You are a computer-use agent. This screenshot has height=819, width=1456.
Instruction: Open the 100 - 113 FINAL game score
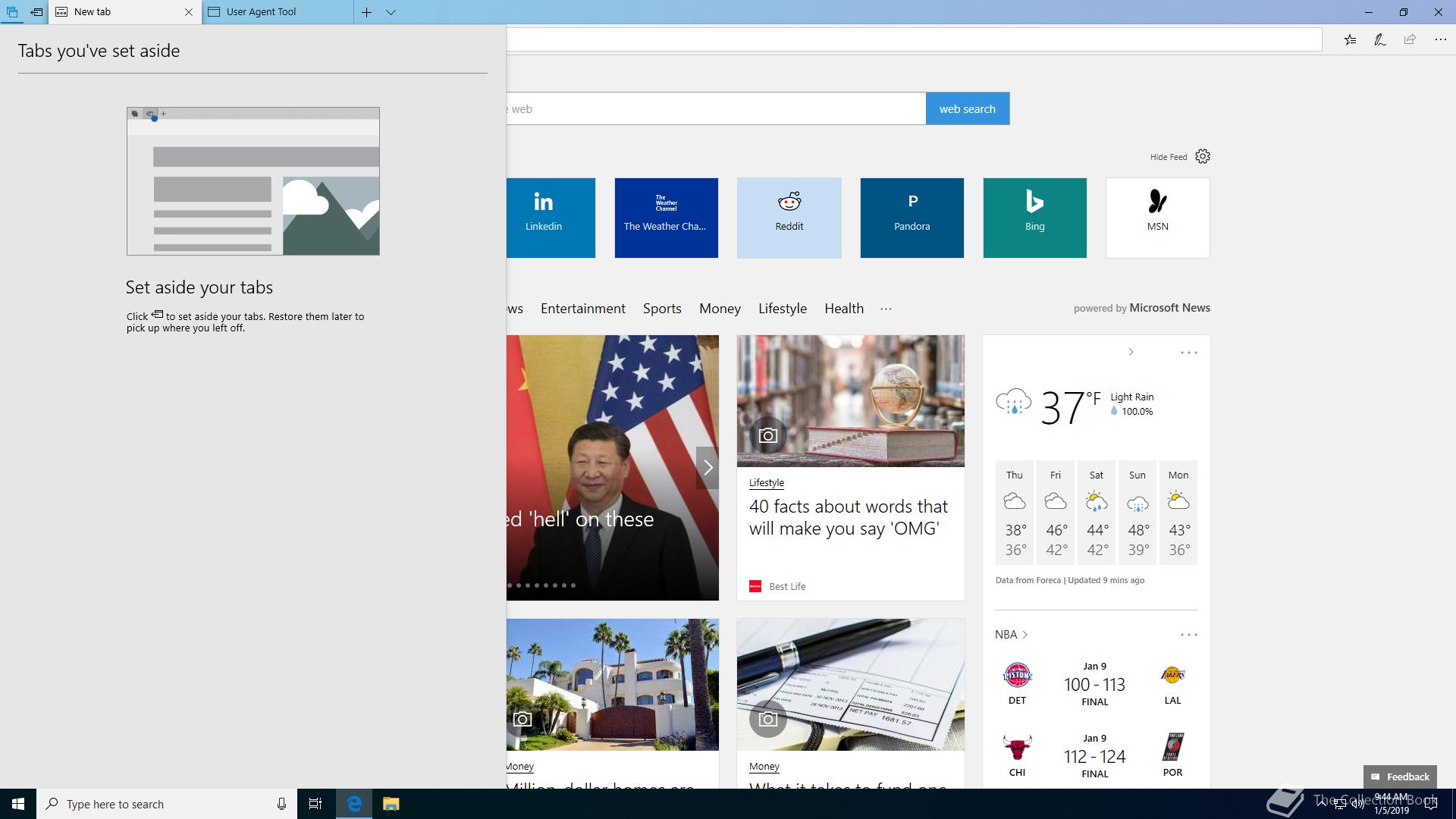pyautogui.click(x=1094, y=684)
